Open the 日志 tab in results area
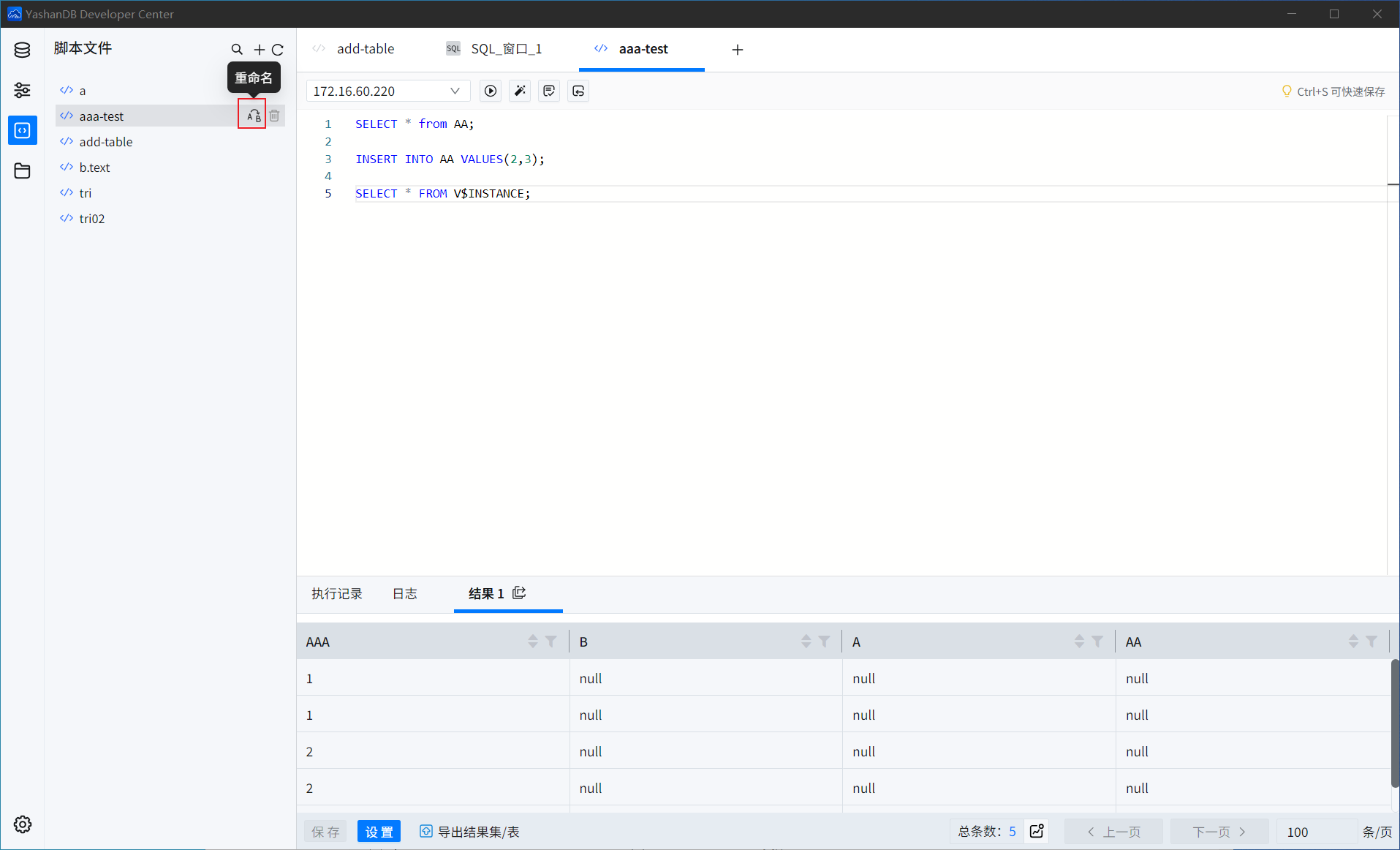 404,594
